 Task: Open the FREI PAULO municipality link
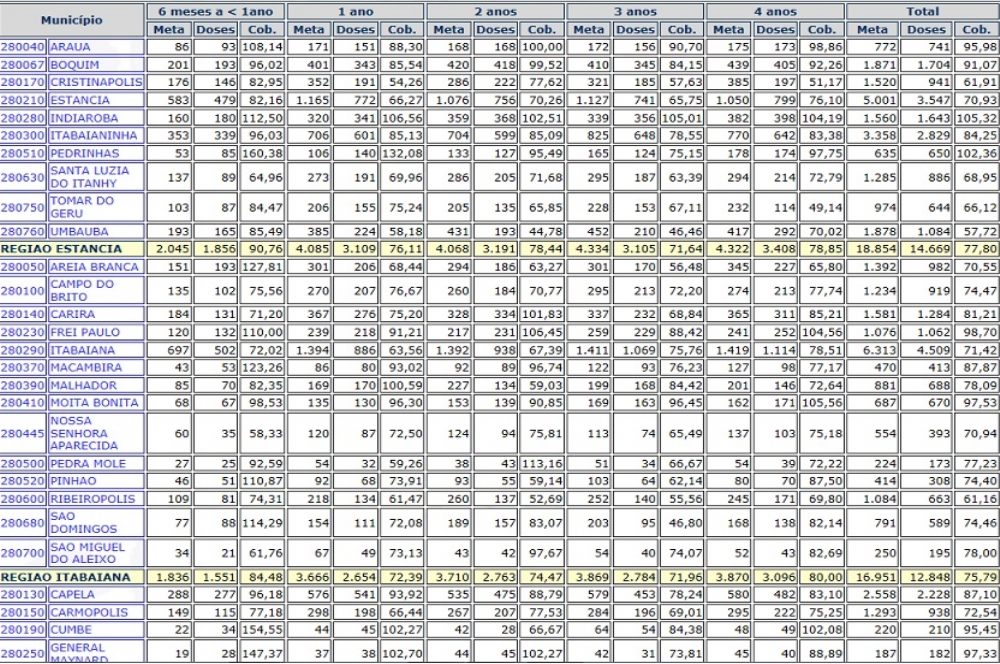click(x=85, y=332)
